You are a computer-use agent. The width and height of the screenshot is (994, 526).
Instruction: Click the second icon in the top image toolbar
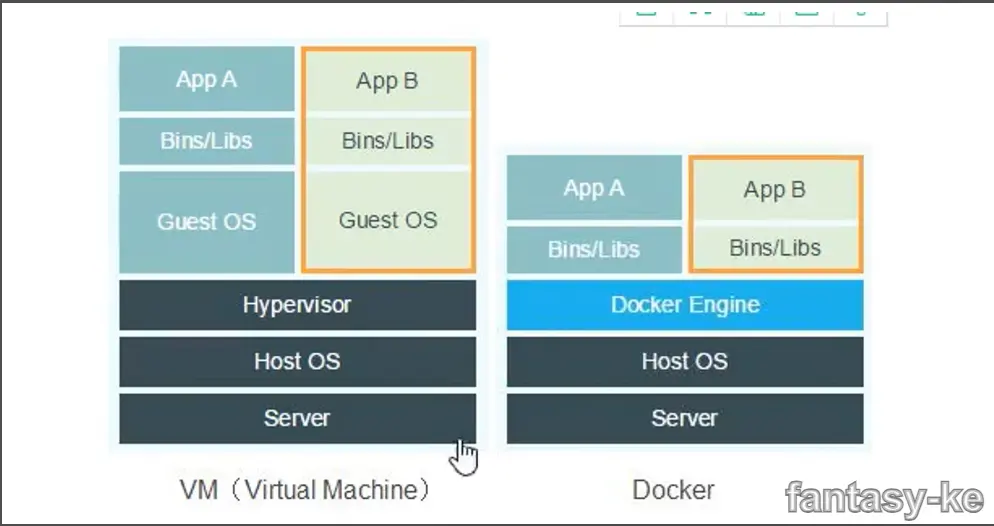tap(700, 13)
